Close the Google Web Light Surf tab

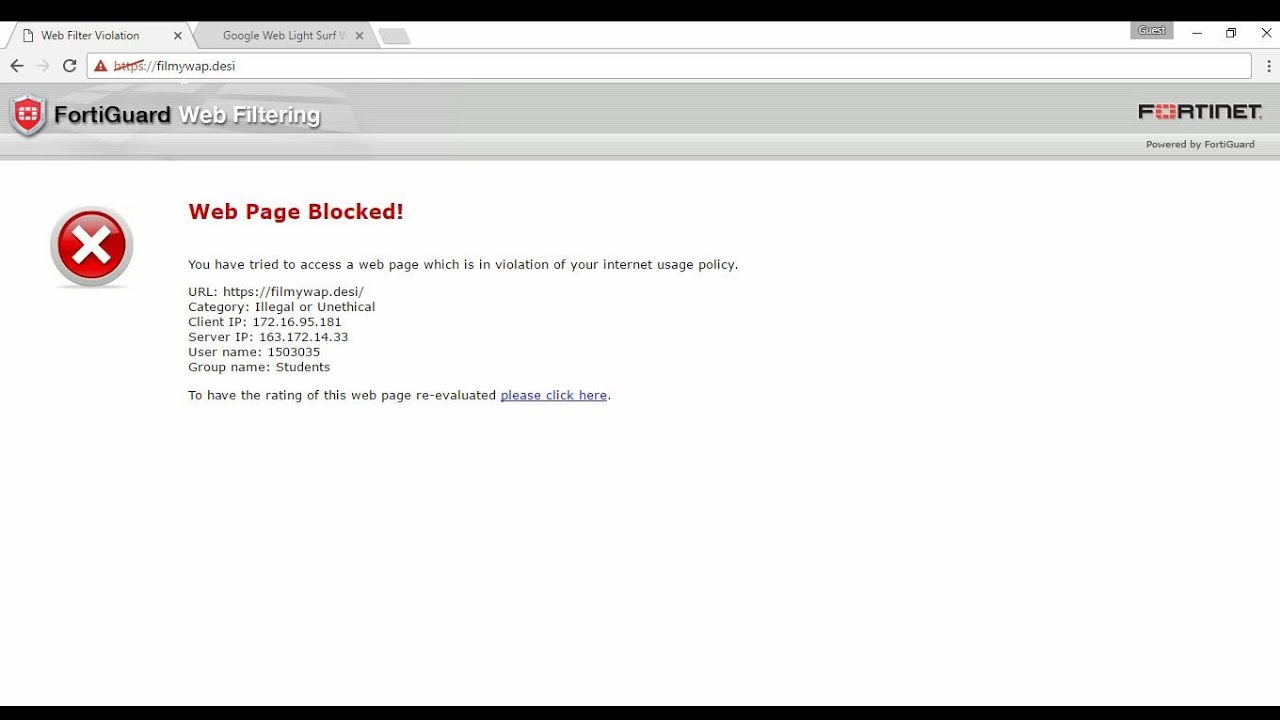(x=359, y=35)
